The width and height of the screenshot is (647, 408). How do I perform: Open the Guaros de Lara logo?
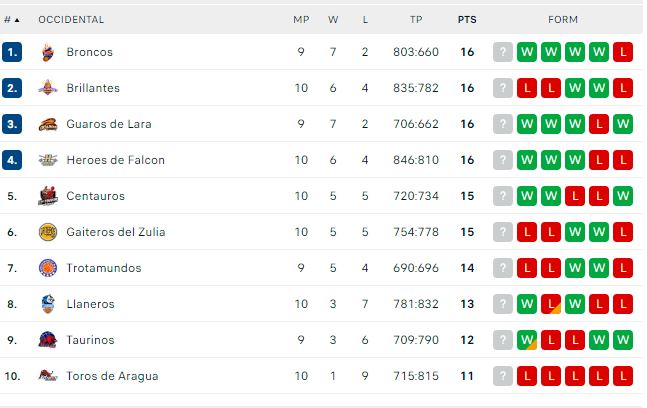click(48, 124)
